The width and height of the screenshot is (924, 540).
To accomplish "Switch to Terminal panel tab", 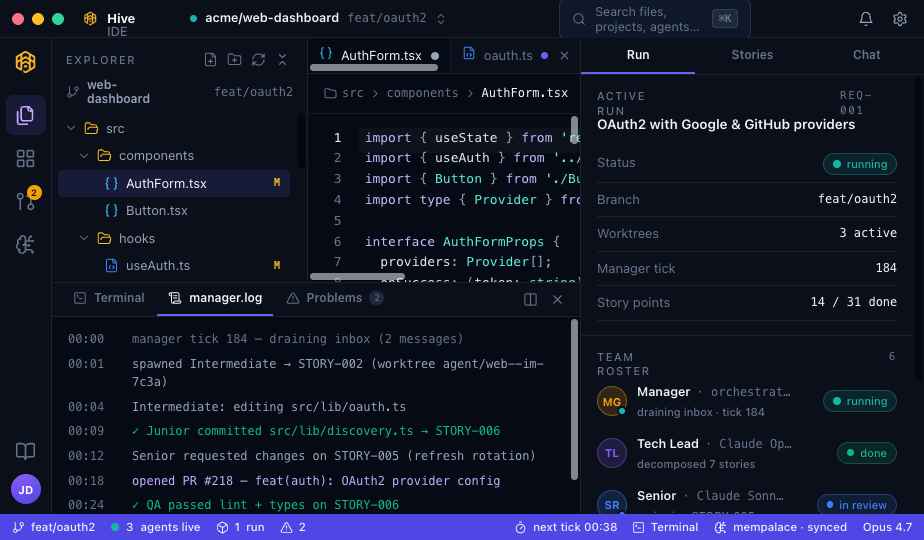I will pos(109,298).
